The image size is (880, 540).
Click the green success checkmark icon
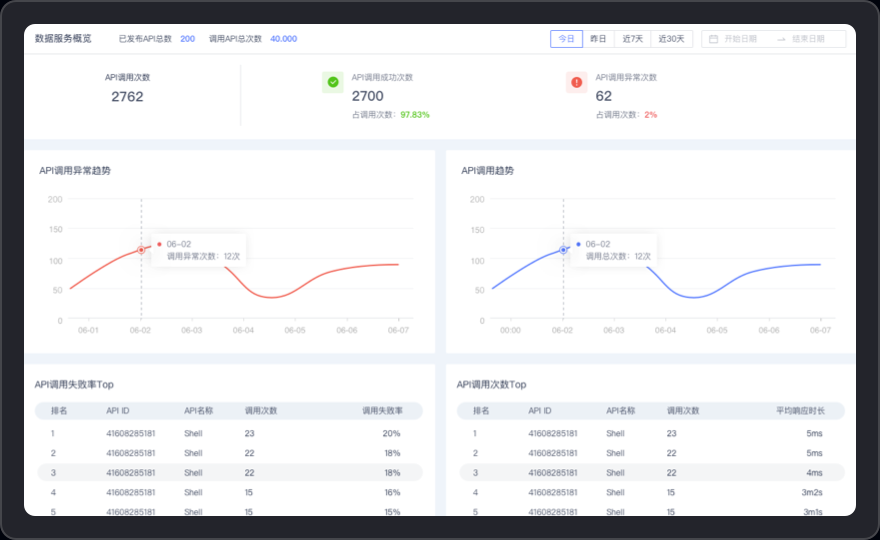(x=333, y=82)
